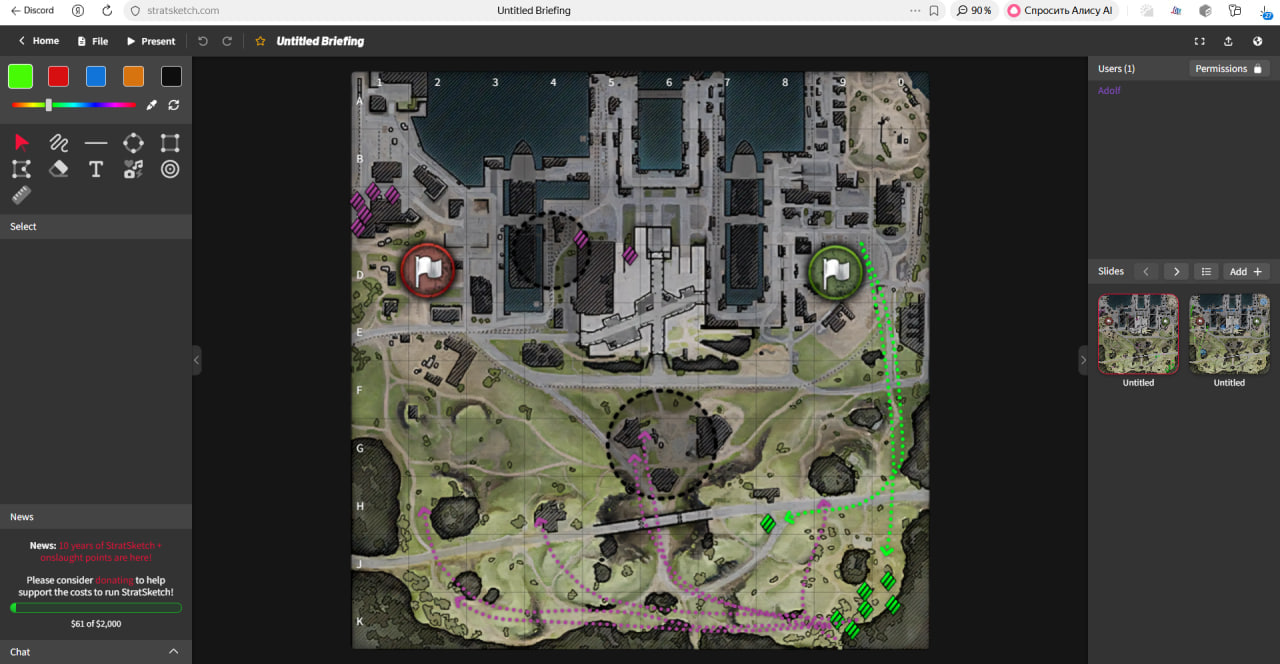Select the green color swatch

[20, 76]
